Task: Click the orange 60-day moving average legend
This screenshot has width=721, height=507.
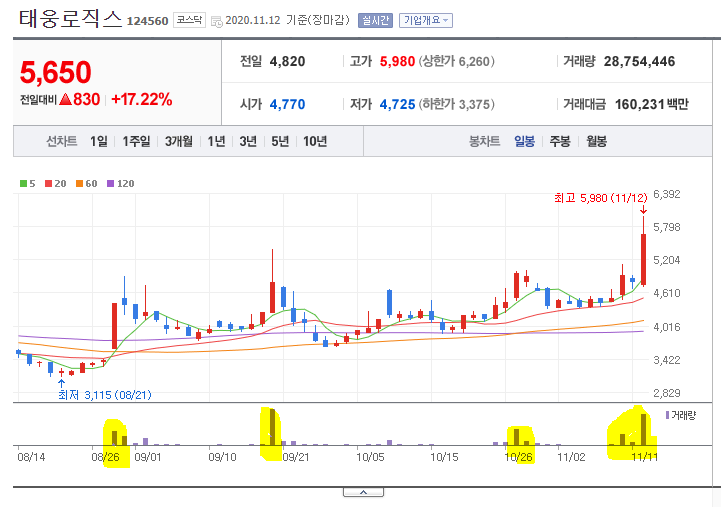Action: (x=86, y=183)
